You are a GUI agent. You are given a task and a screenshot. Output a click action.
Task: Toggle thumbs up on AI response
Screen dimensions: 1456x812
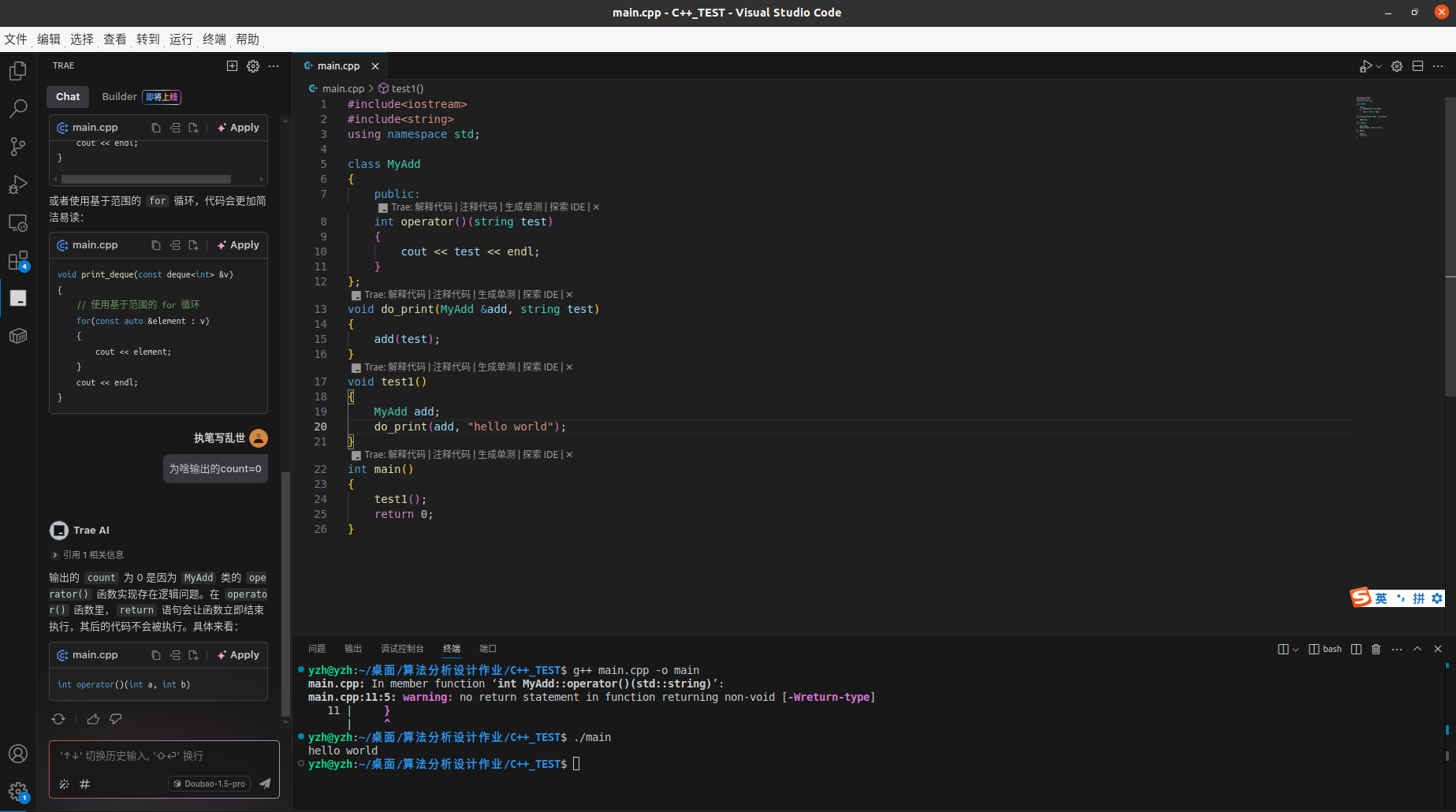[93, 719]
